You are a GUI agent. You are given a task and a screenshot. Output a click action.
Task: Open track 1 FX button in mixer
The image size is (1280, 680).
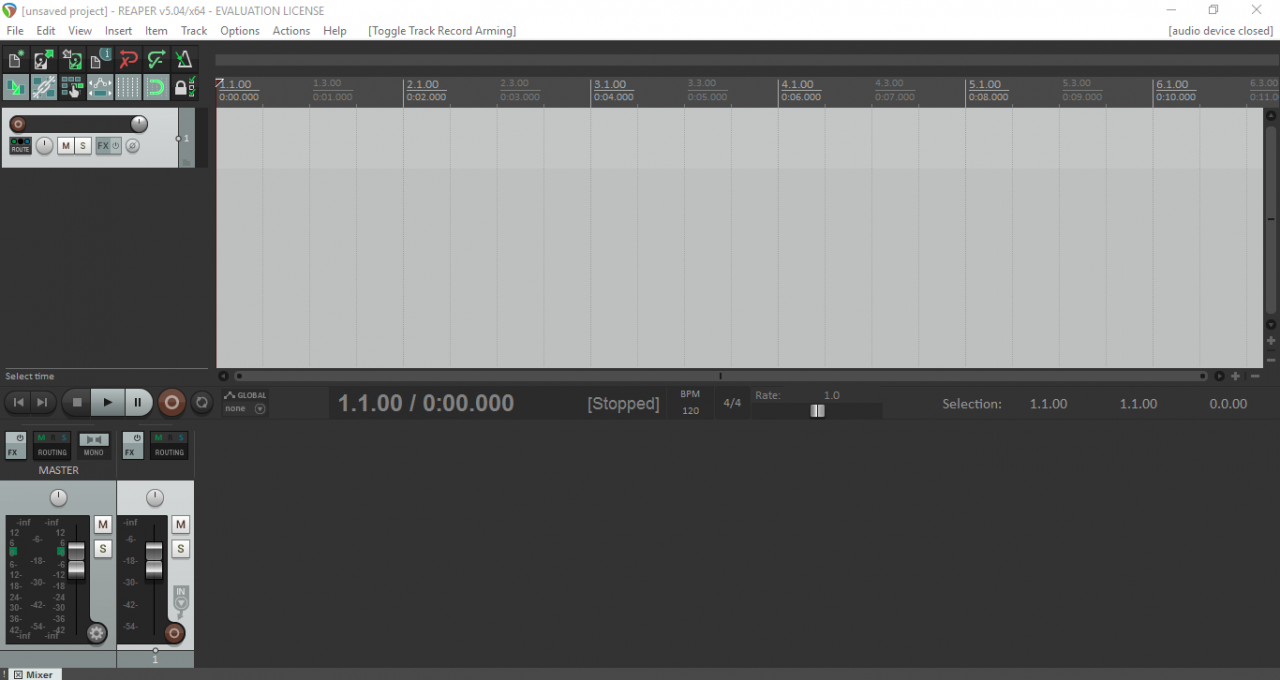[133, 445]
